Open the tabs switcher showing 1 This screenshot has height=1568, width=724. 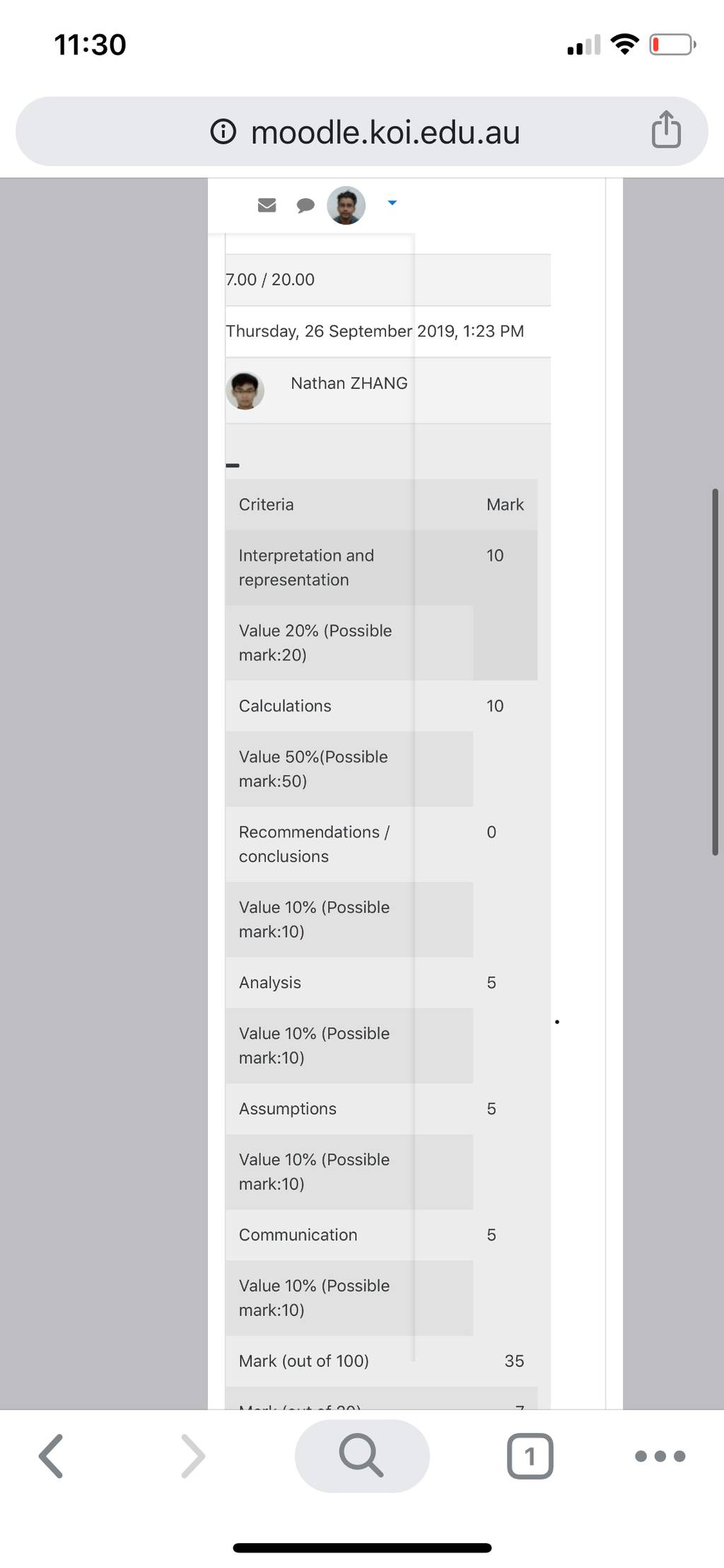[530, 1456]
